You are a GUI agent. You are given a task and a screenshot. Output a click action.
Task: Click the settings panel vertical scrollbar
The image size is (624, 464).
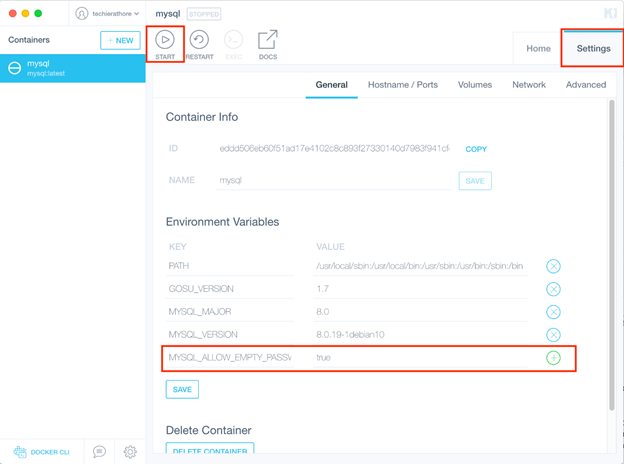611,255
